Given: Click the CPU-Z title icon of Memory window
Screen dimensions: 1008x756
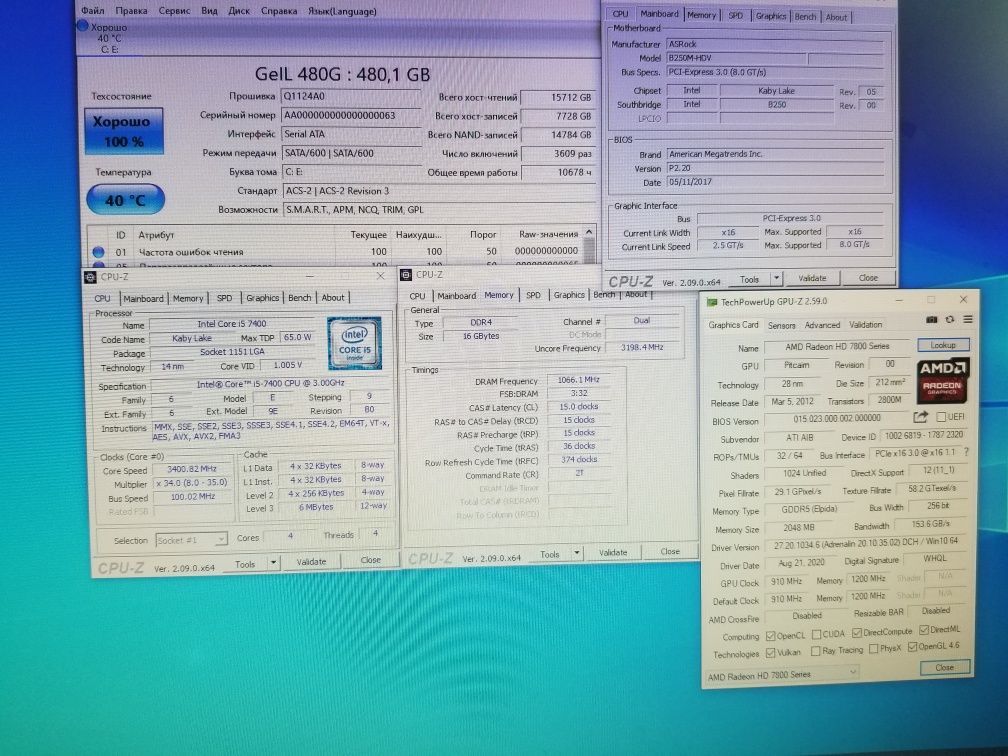Looking at the screenshot, I should pyautogui.click(x=406, y=274).
